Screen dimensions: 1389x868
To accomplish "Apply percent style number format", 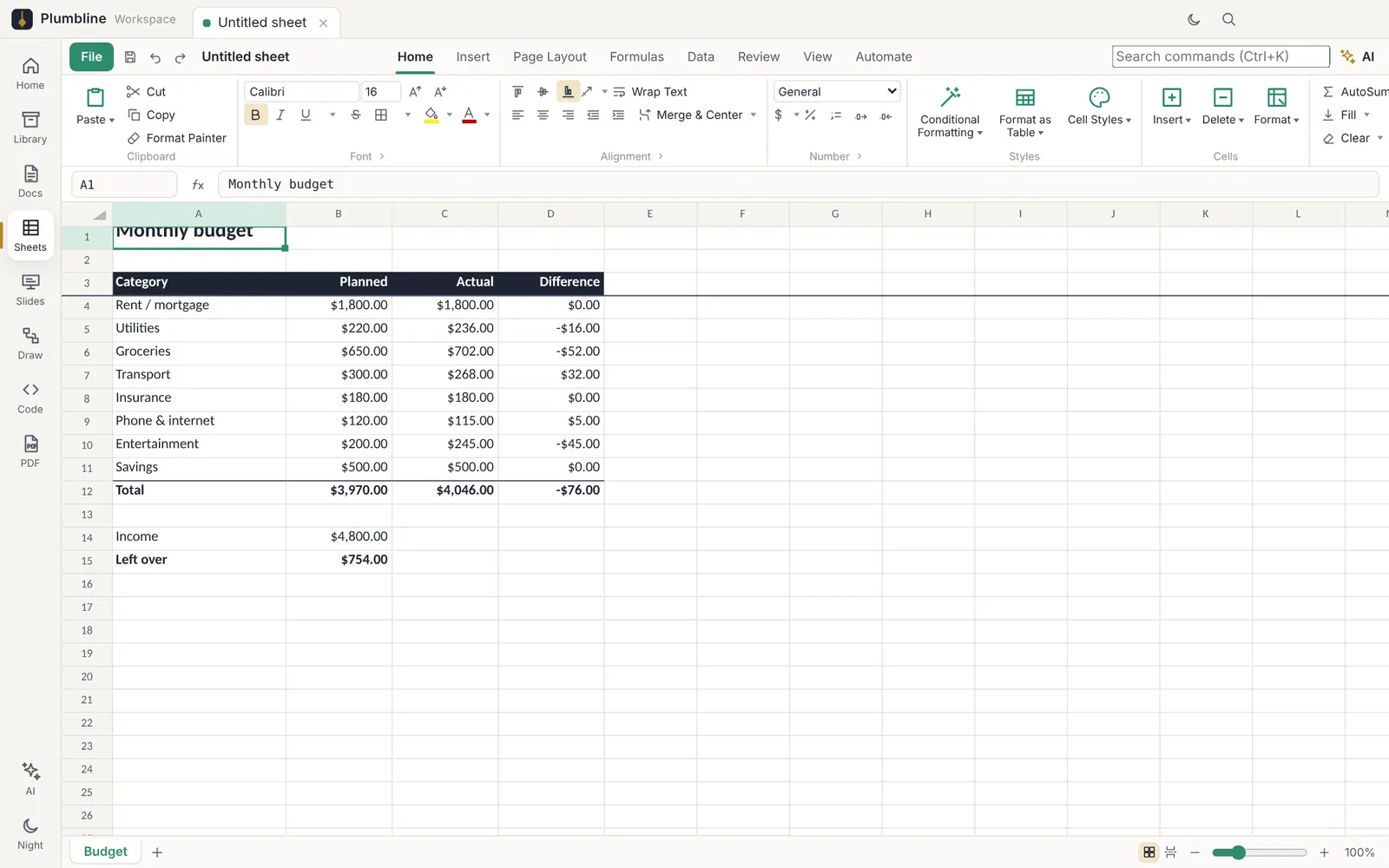I will point(810,115).
